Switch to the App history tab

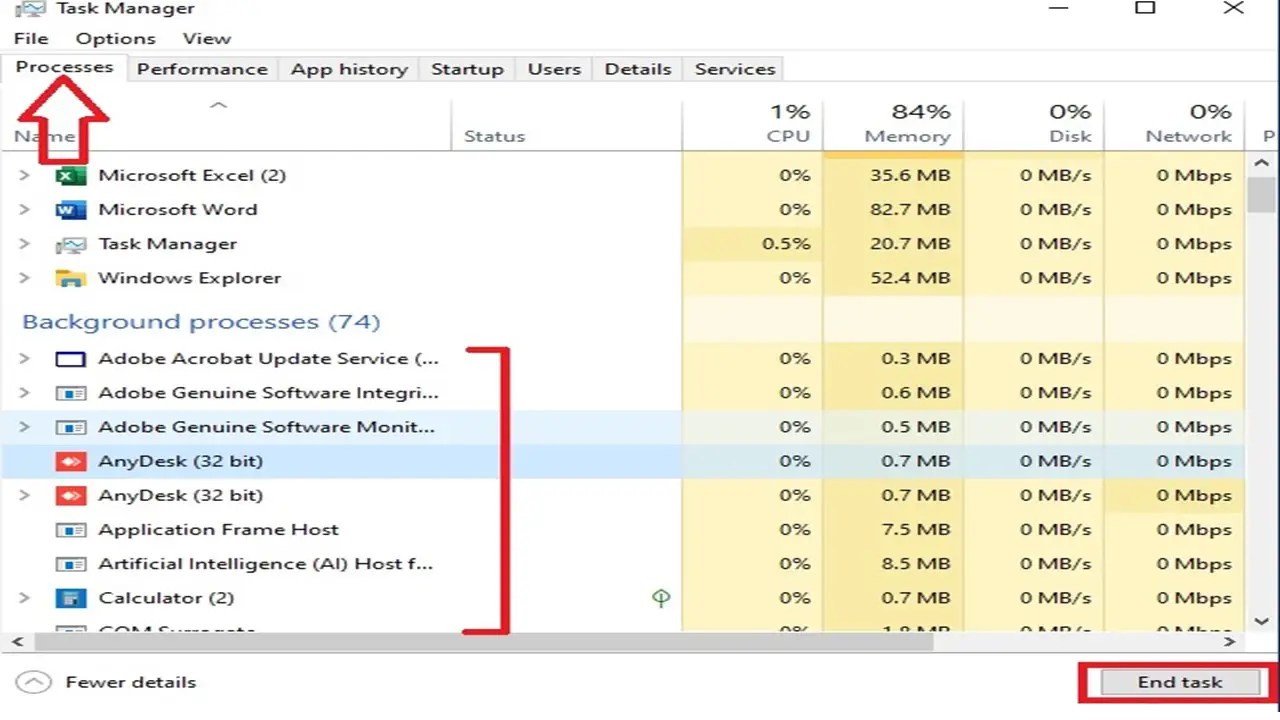(x=350, y=69)
